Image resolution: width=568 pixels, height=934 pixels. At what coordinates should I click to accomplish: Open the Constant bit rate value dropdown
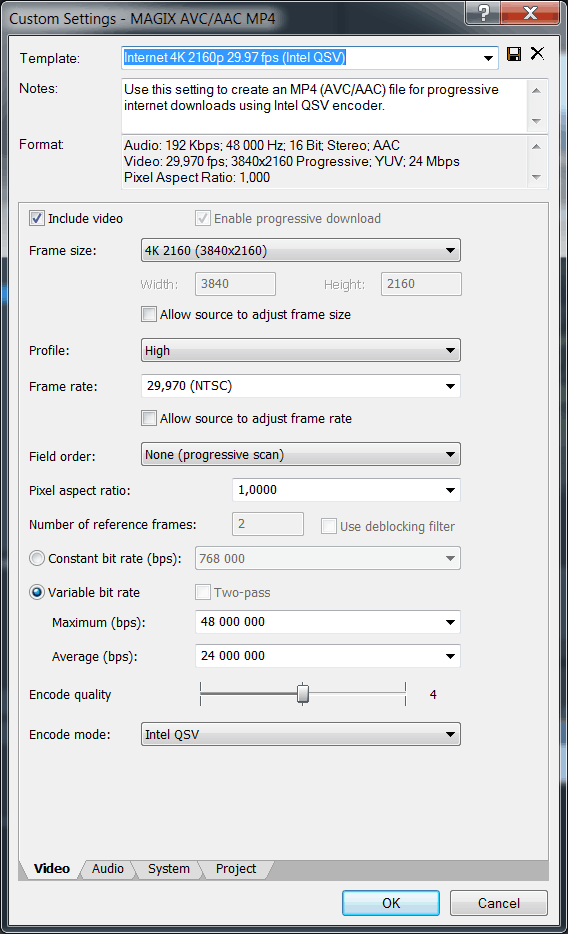point(450,558)
